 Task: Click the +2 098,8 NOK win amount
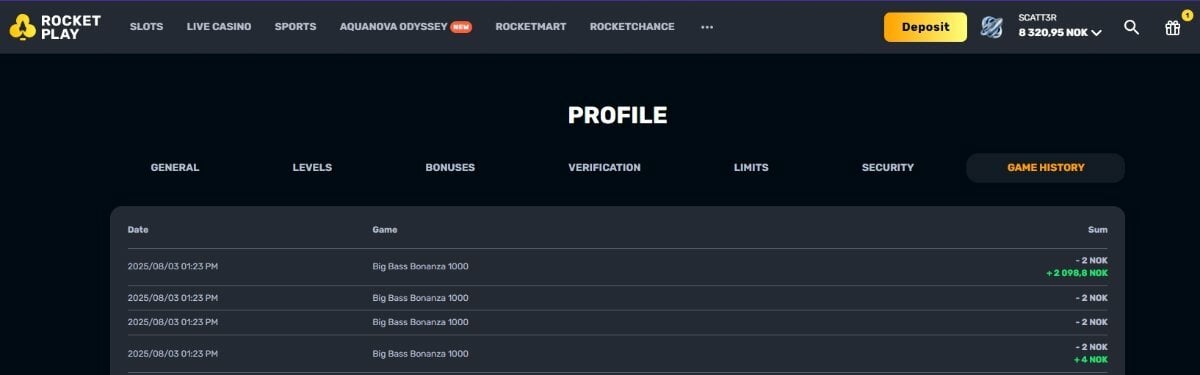pos(1077,273)
